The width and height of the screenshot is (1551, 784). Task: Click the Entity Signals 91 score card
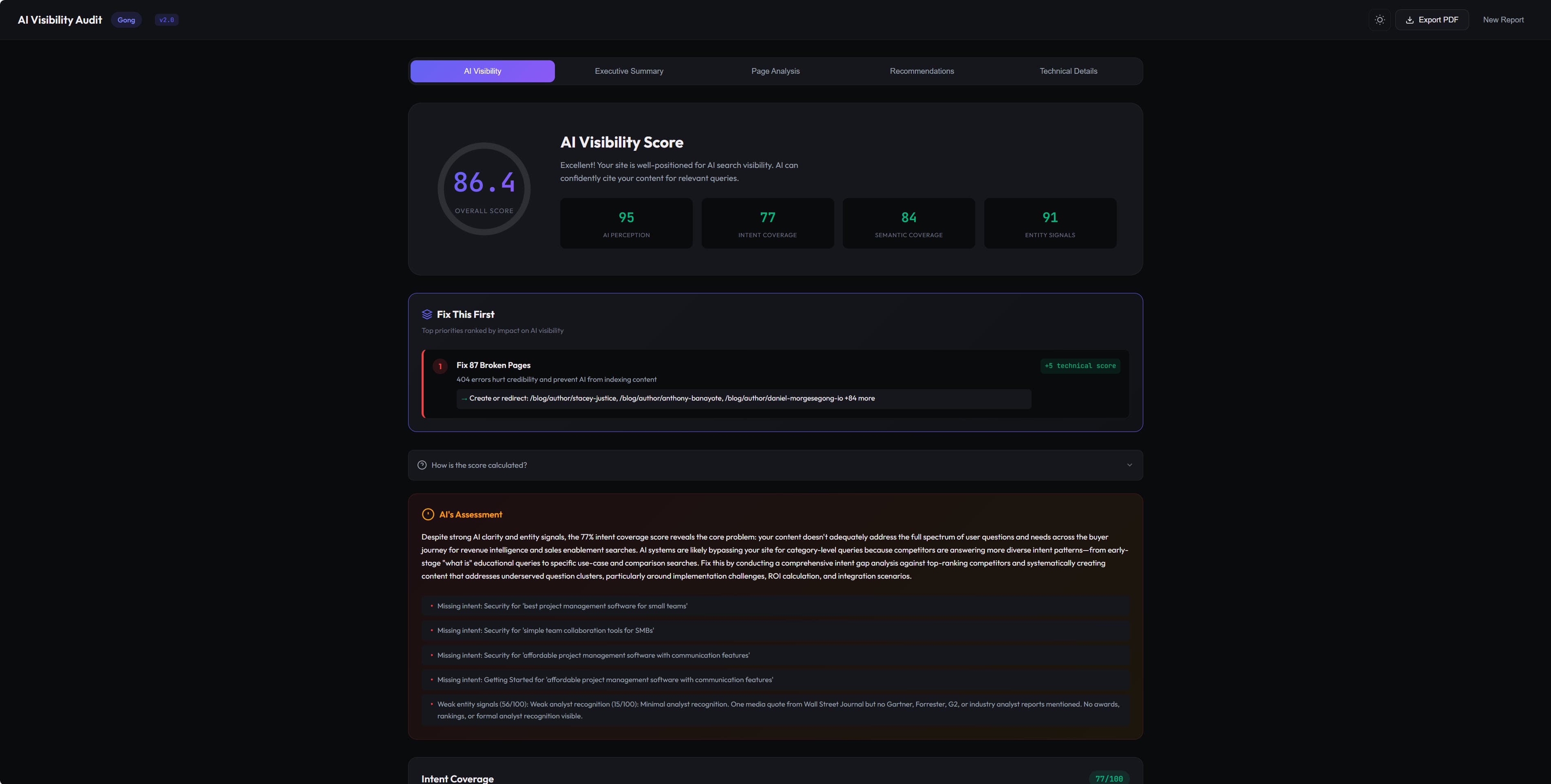pyautogui.click(x=1049, y=223)
